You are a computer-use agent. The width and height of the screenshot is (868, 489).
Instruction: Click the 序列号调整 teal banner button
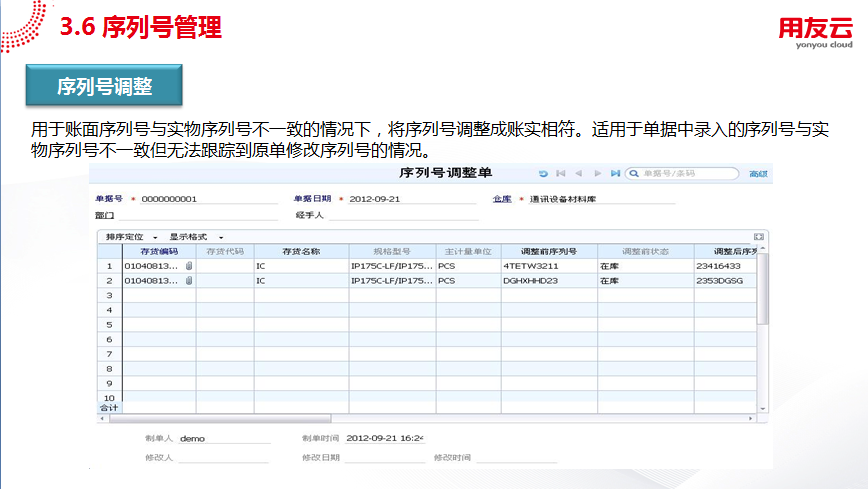click(104, 85)
